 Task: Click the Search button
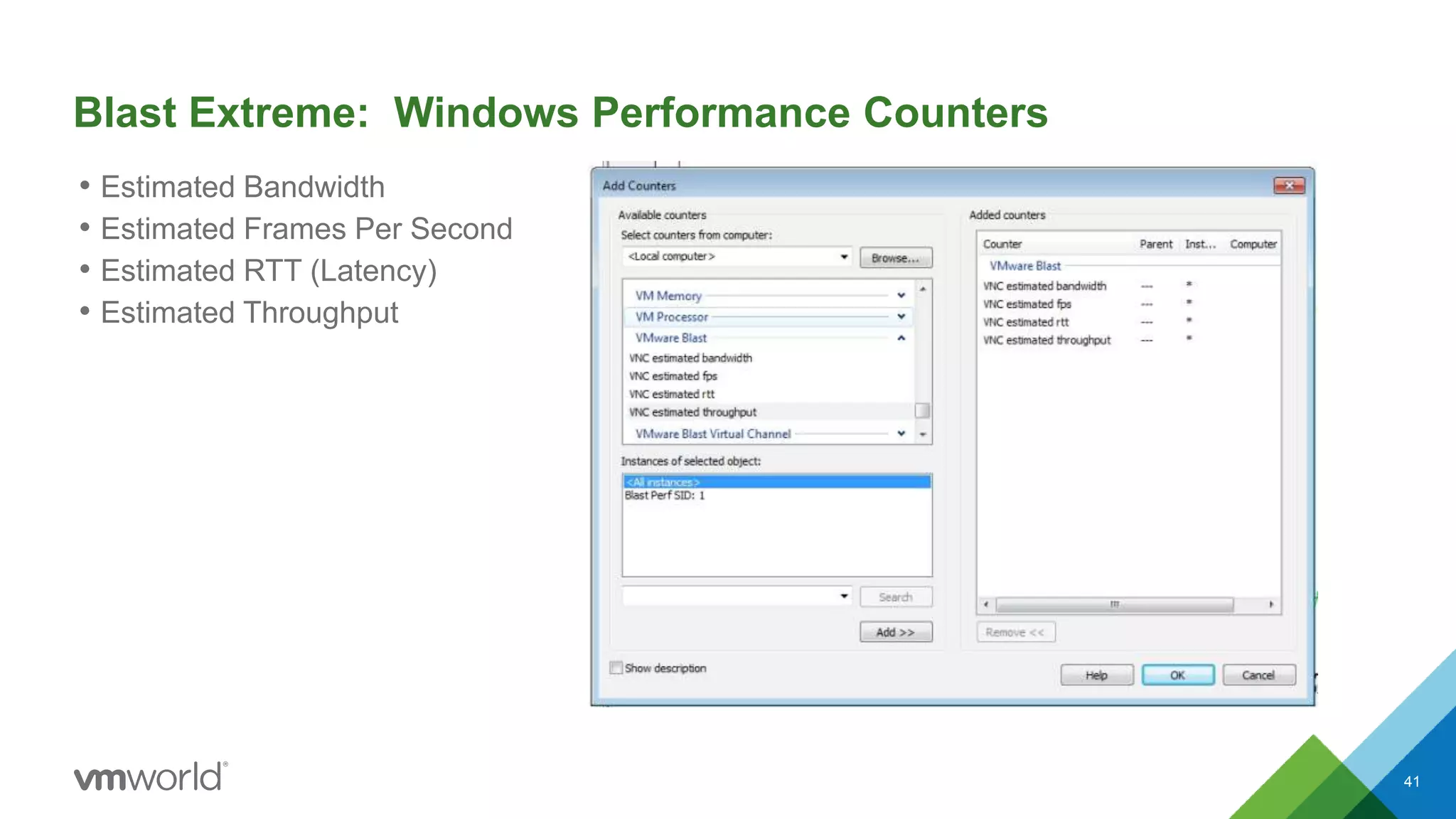pyautogui.click(x=896, y=597)
